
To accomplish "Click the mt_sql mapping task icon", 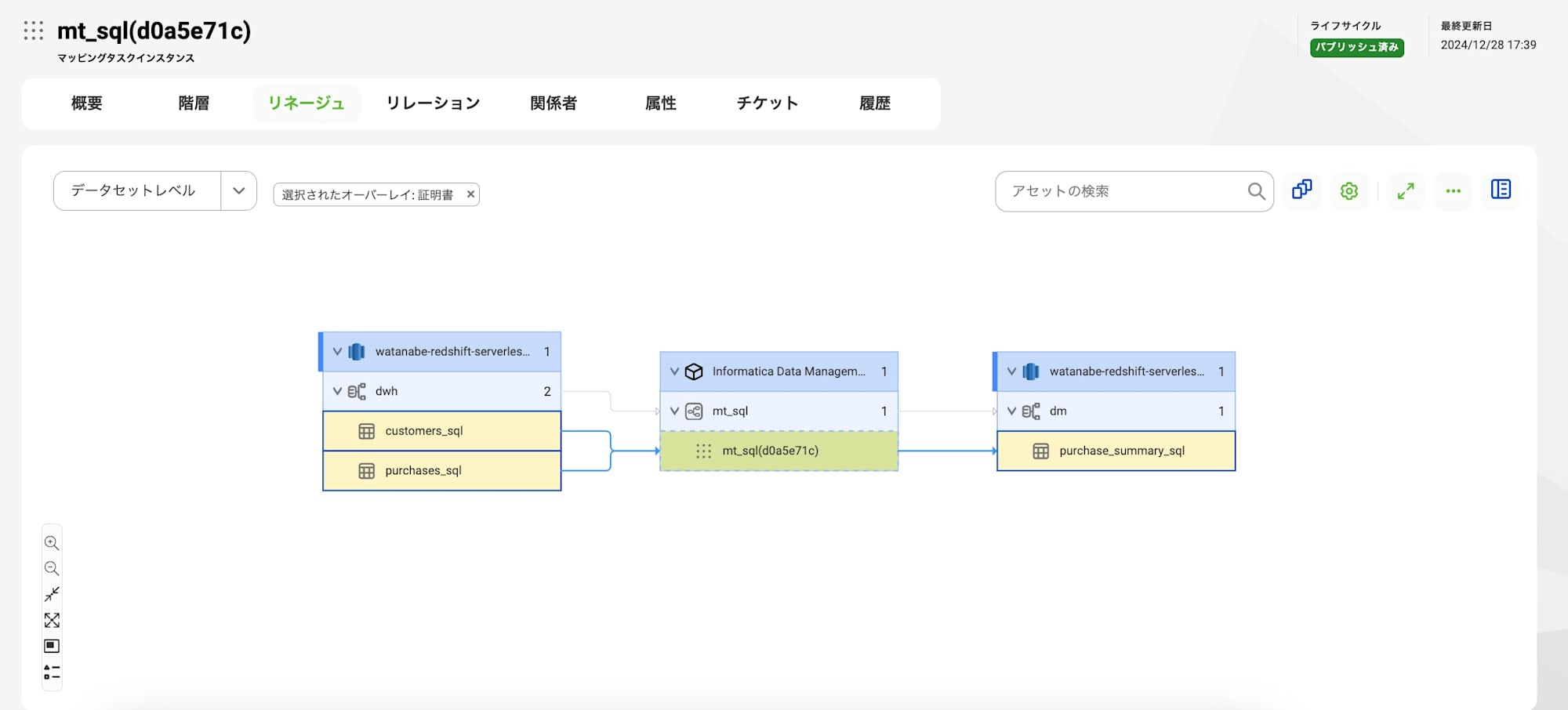I will pyautogui.click(x=694, y=411).
